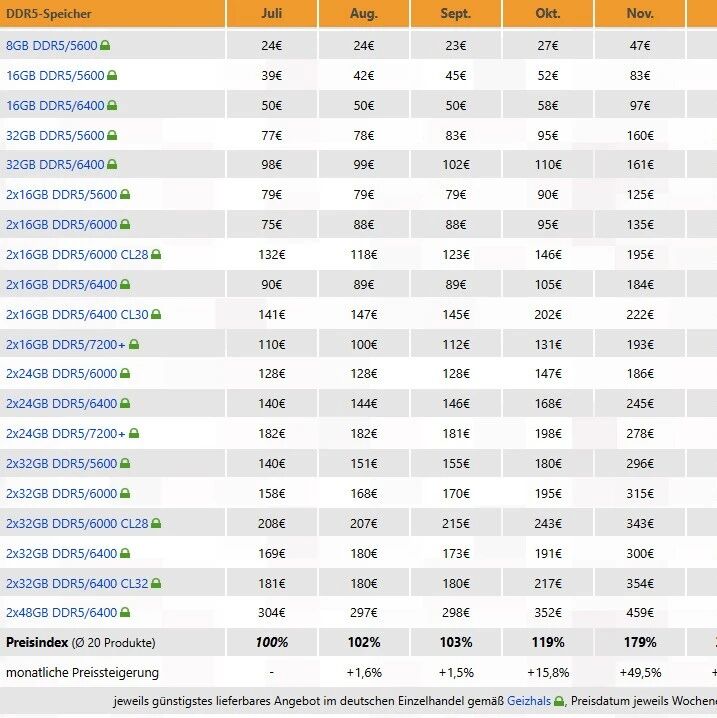Image resolution: width=717 pixels, height=718 pixels.
Task: Click the lock icon next to Geizhals footnote
Action: tap(559, 701)
